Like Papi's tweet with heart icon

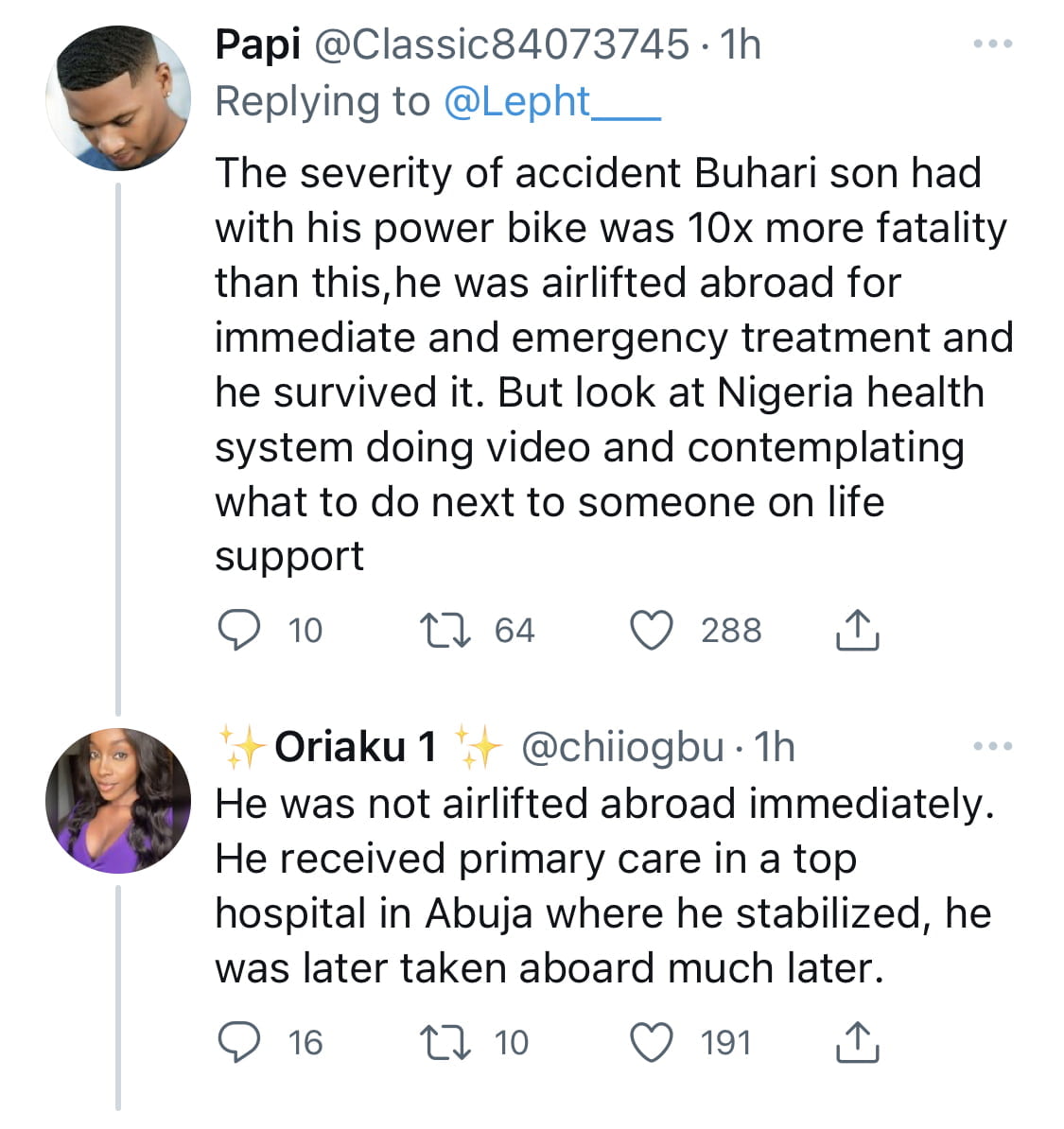(x=652, y=630)
